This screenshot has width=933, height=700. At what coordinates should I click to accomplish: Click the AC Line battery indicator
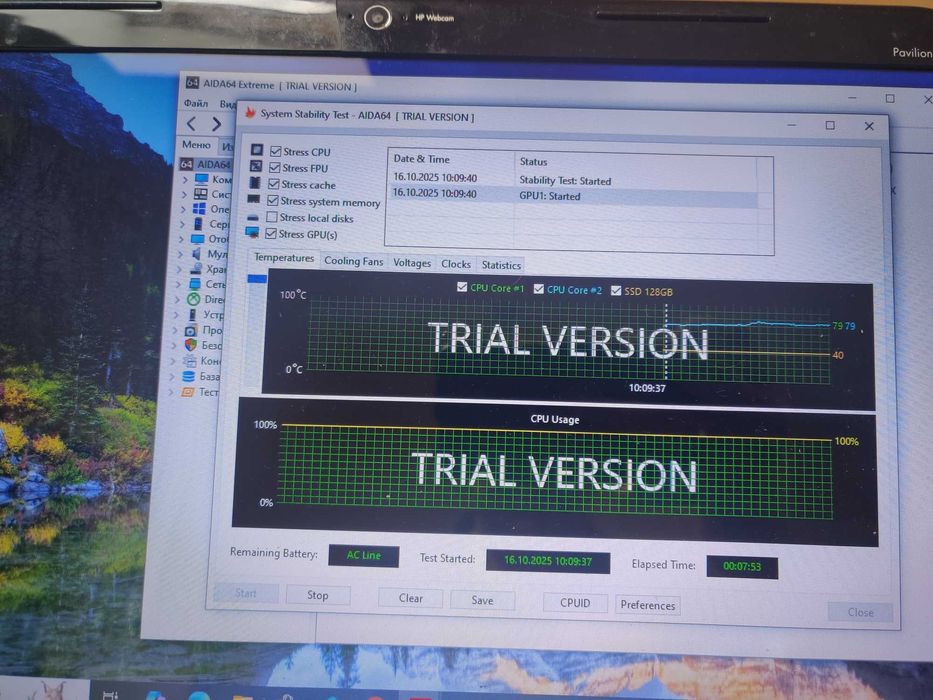(364, 555)
